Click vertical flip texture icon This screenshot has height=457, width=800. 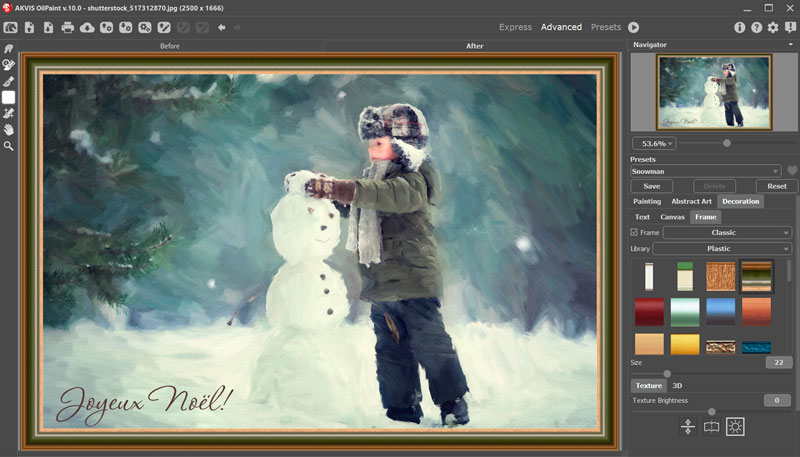(688, 426)
